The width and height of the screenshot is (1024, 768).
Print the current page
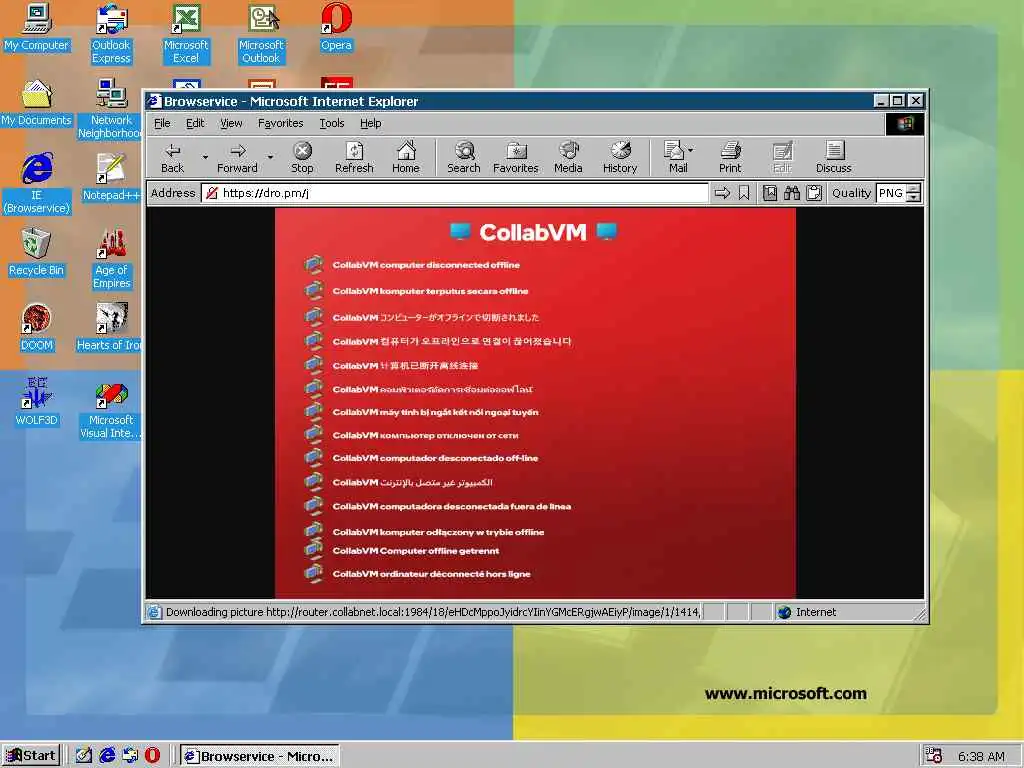[730, 158]
